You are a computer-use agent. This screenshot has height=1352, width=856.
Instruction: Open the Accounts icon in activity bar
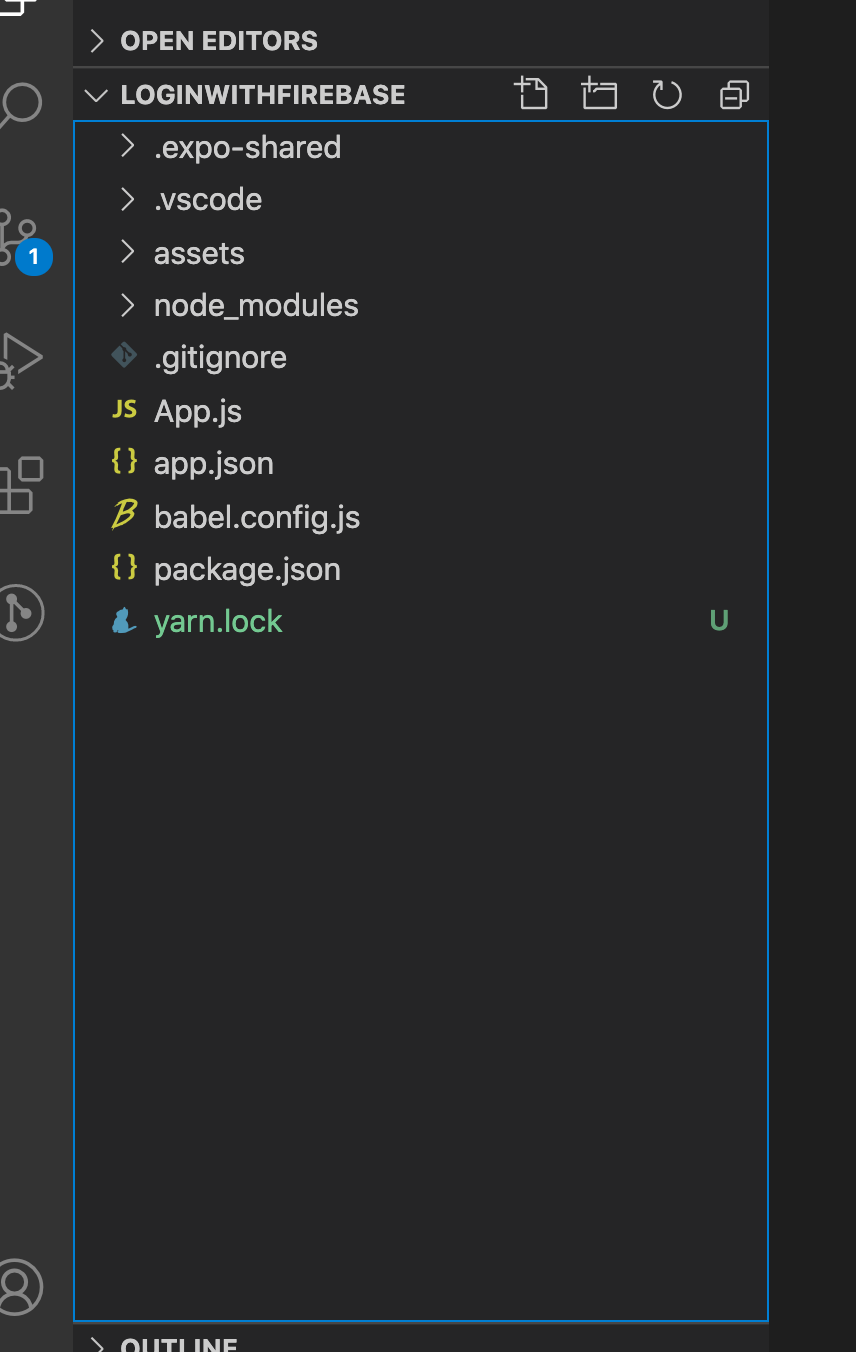(21, 1288)
